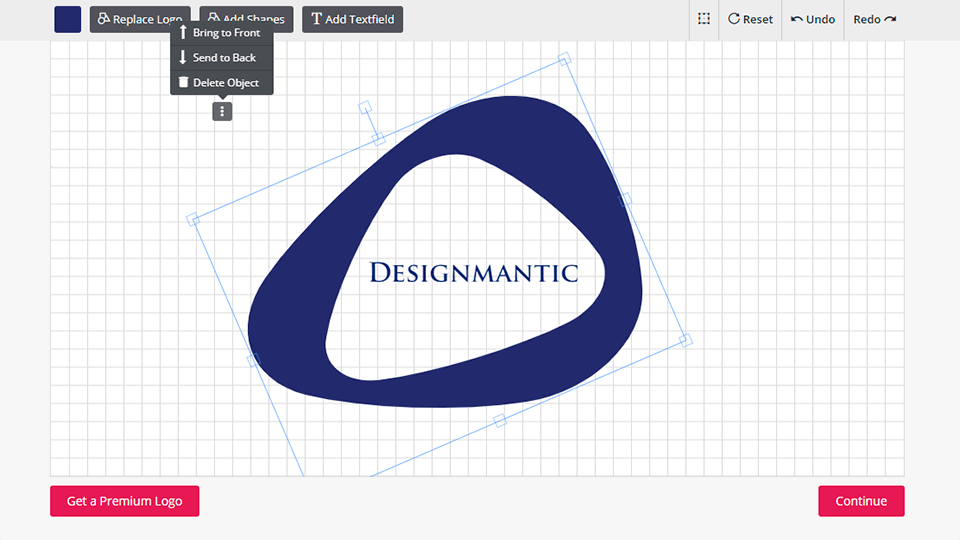Delete Object using the trash entry
Screen dimensions: 960x540
pyautogui.click(x=221, y=83)
